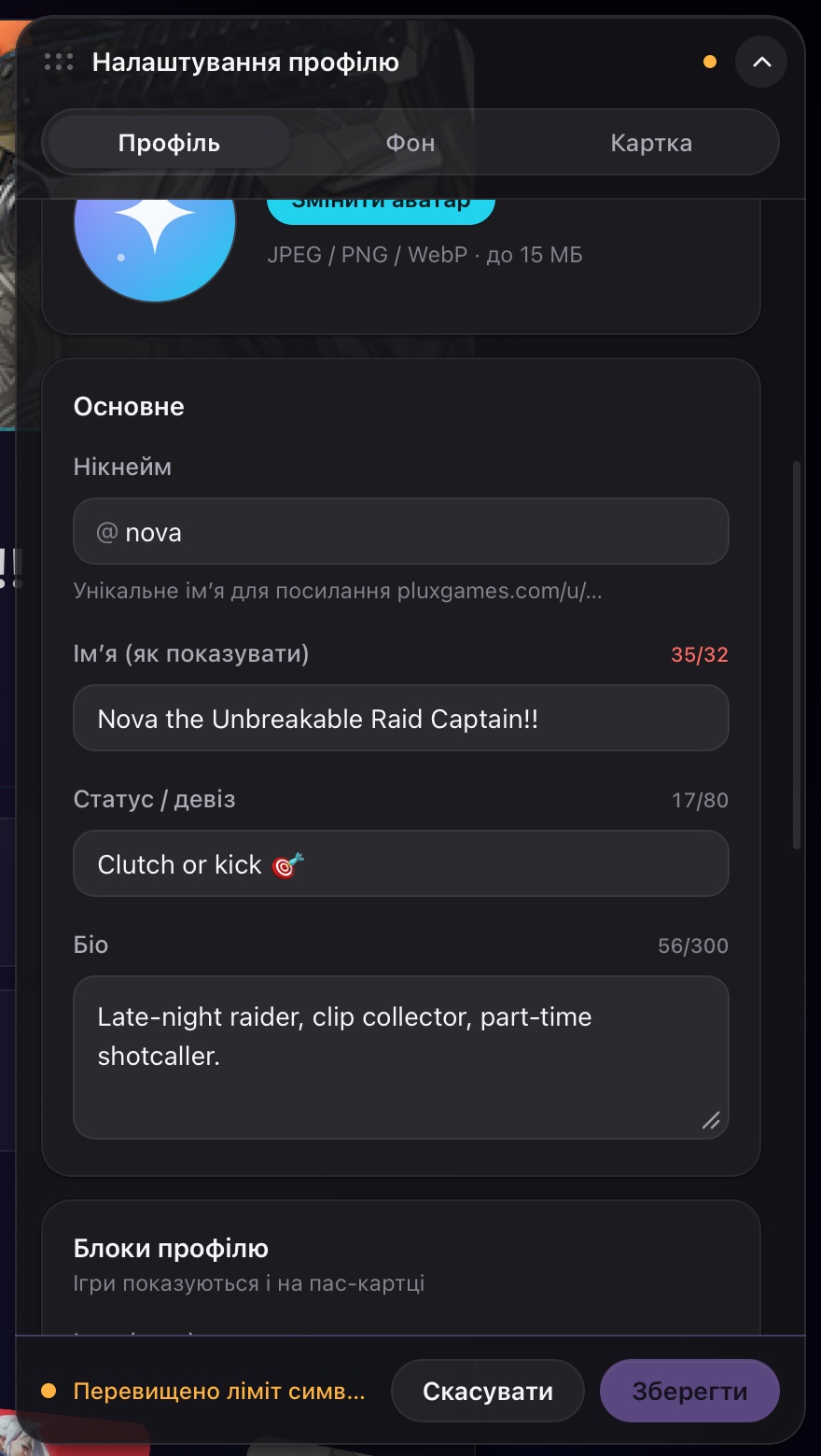The height and width of the screenshot is (1456, 821).
Task: Click the dart target emoji in status
Action: (x=287, y=865)
